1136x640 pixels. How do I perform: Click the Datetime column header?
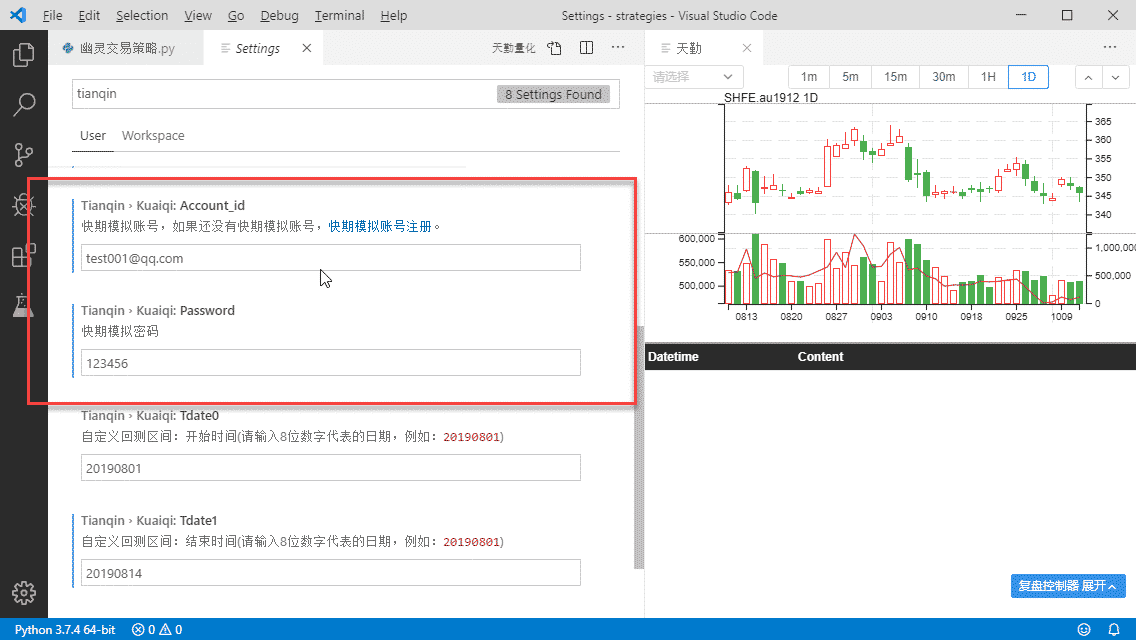(x=673, y=357)
